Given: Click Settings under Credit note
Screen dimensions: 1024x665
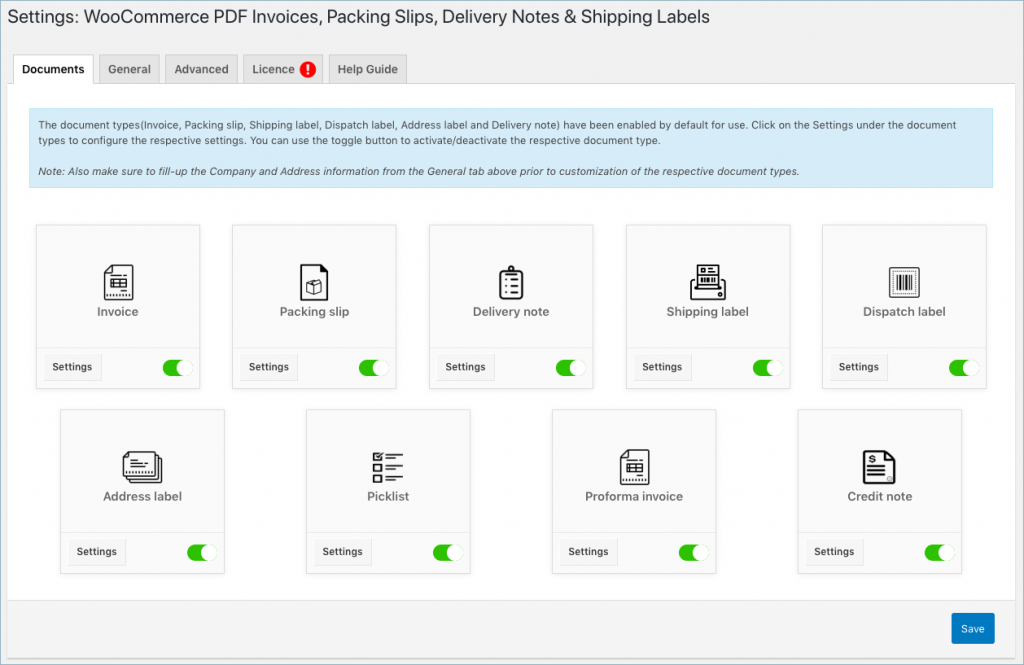Looking at the screenshot, I should pos(834,552).
